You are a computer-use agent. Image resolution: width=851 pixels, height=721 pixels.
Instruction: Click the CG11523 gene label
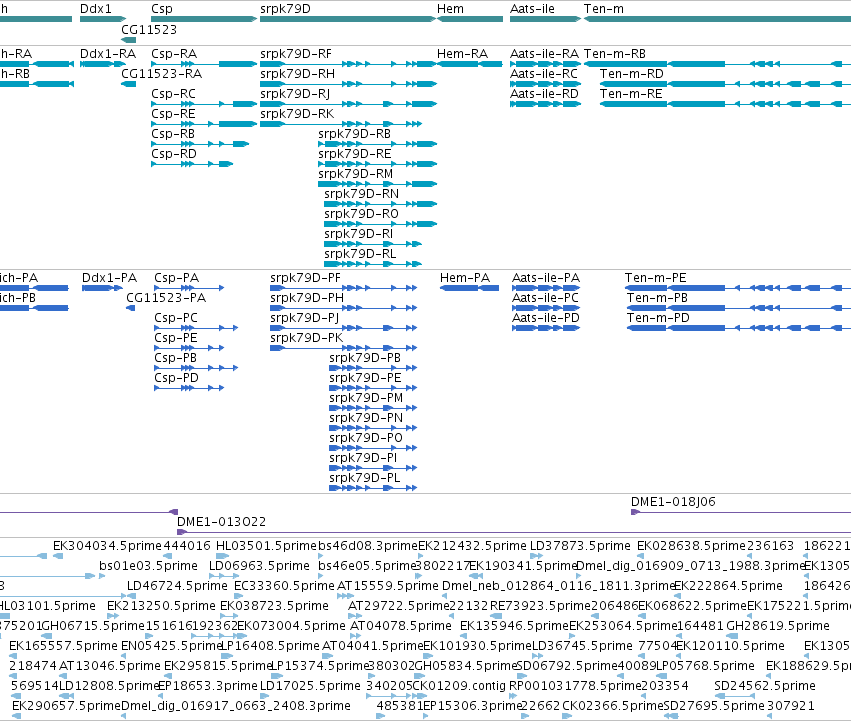149,29
